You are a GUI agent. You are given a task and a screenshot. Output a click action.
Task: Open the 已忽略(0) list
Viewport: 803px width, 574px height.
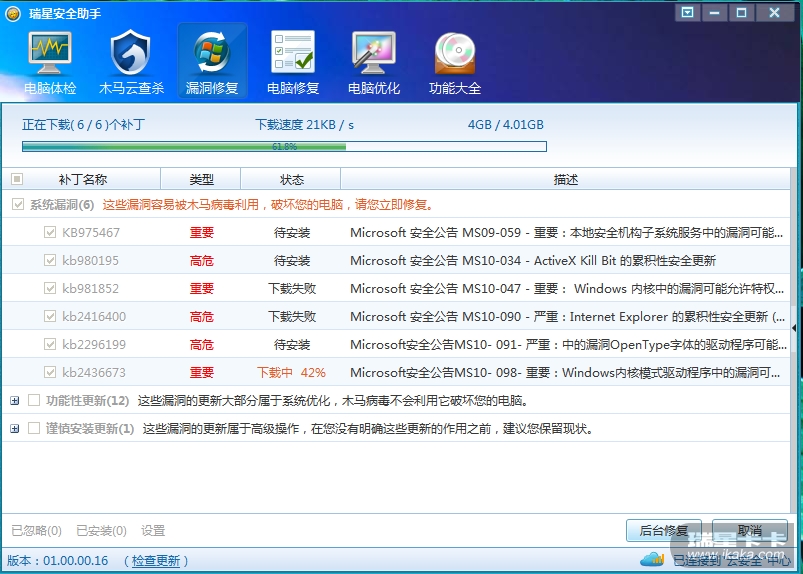coord(36,530)
